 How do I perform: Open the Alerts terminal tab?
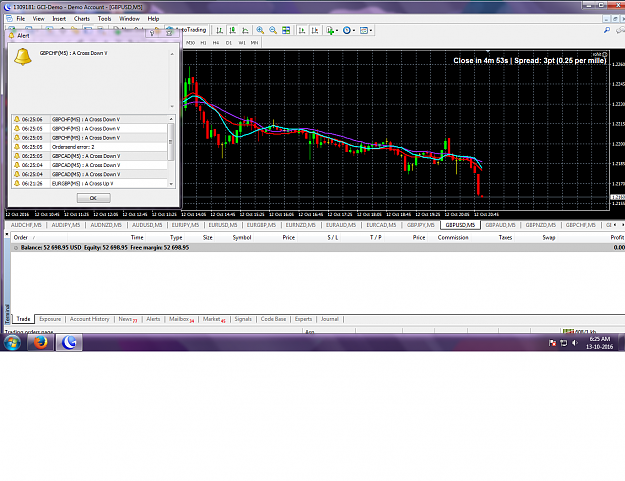click(x=153, y=319)
